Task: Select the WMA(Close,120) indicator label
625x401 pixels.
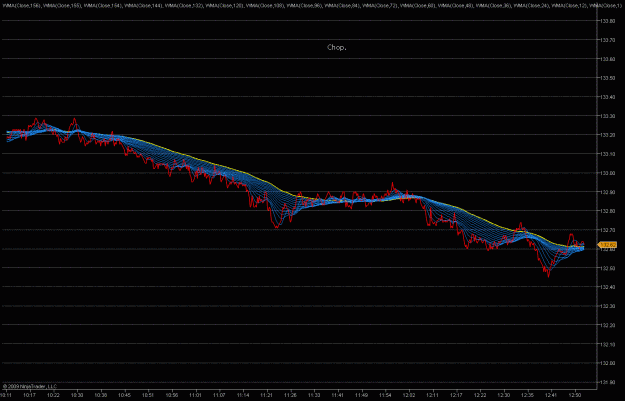Action: click(x=224, y=6)
